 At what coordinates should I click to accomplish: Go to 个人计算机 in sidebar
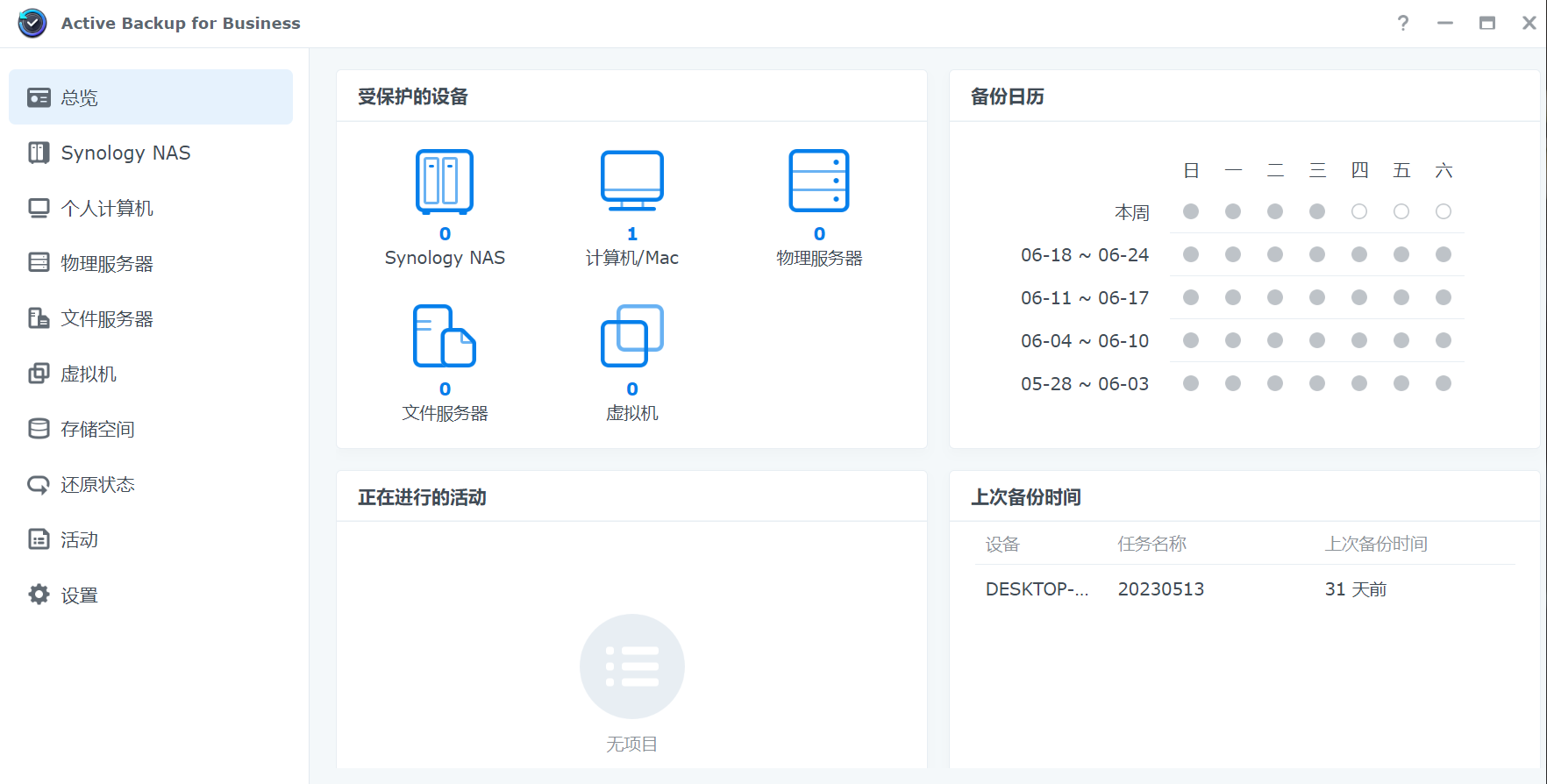click(x=151, y=208)
